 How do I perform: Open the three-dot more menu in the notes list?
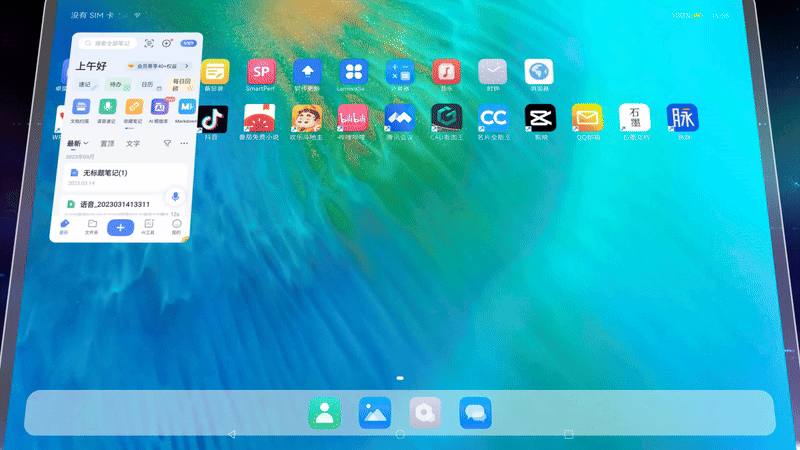pos(184,143)
